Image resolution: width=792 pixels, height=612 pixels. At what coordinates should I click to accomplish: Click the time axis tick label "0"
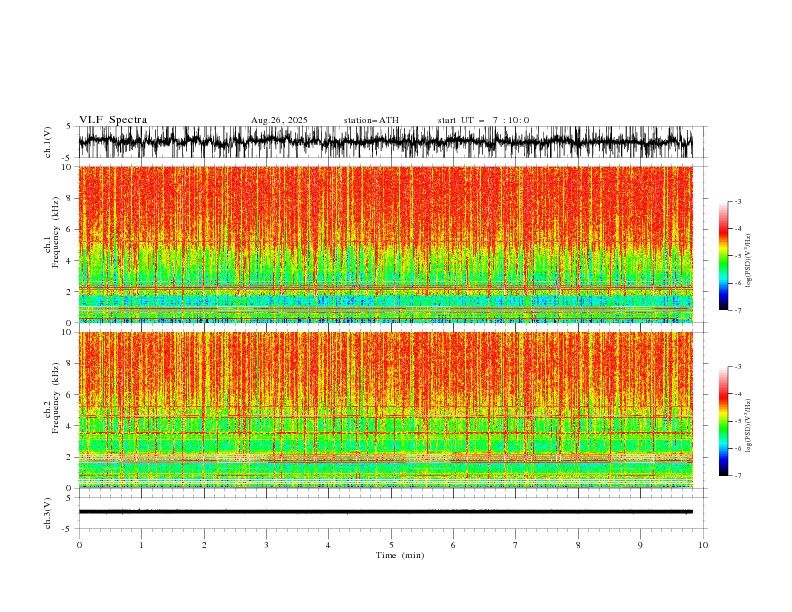coord(79,545)
